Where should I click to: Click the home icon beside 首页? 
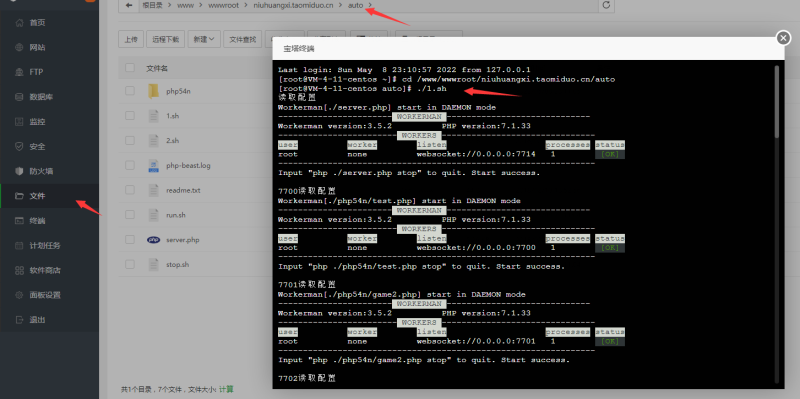pos(19,23)
